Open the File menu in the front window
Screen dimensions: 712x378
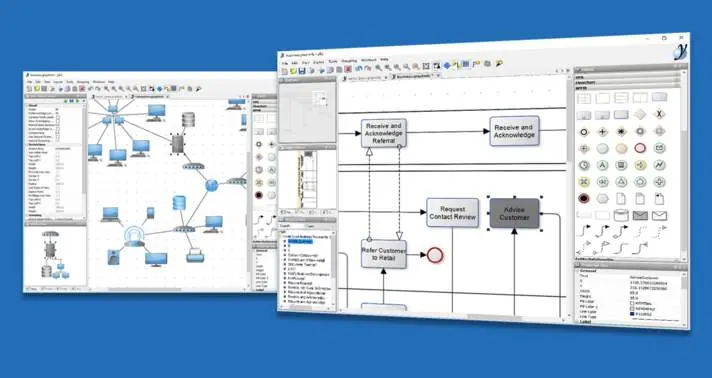tap(285, 63)
